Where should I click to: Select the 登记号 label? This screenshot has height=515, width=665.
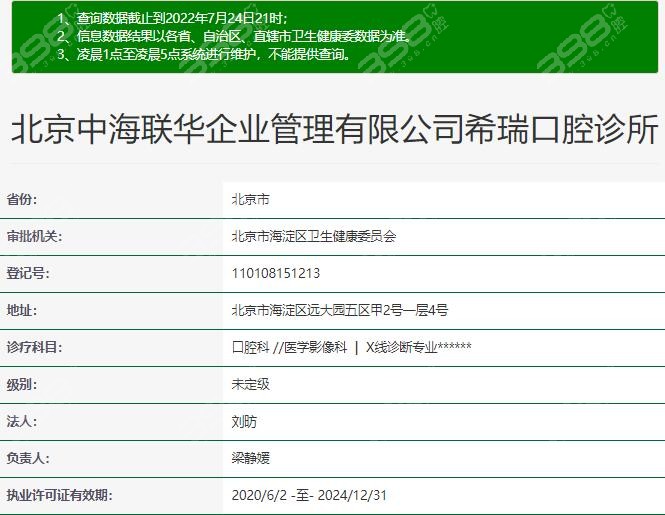[x=28, y=273]
